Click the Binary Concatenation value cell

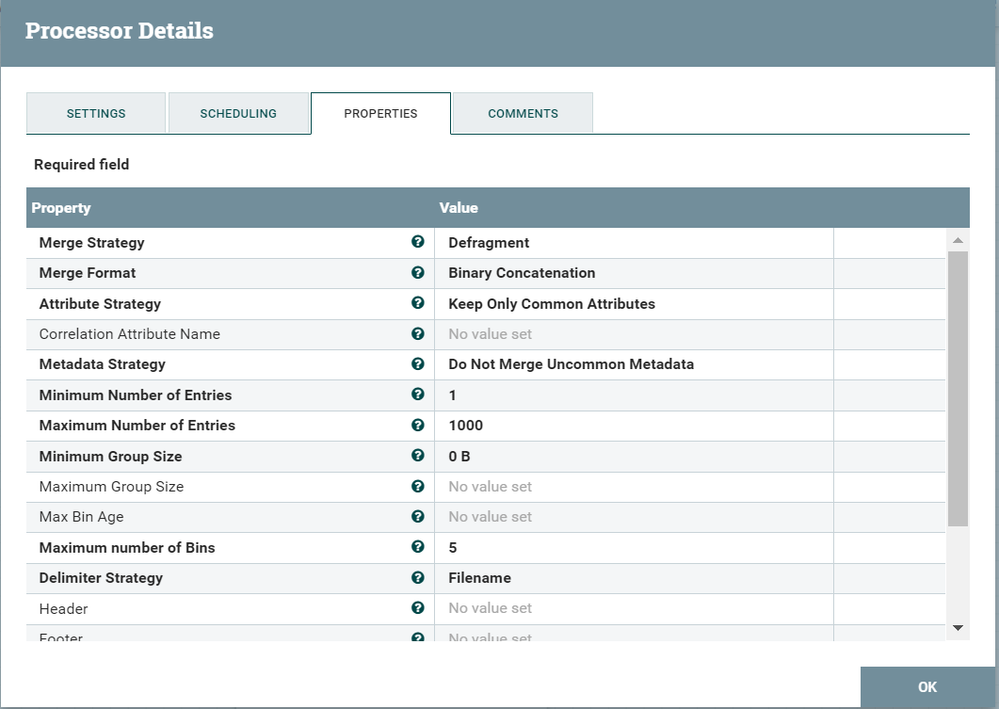(x=521, y=273)
